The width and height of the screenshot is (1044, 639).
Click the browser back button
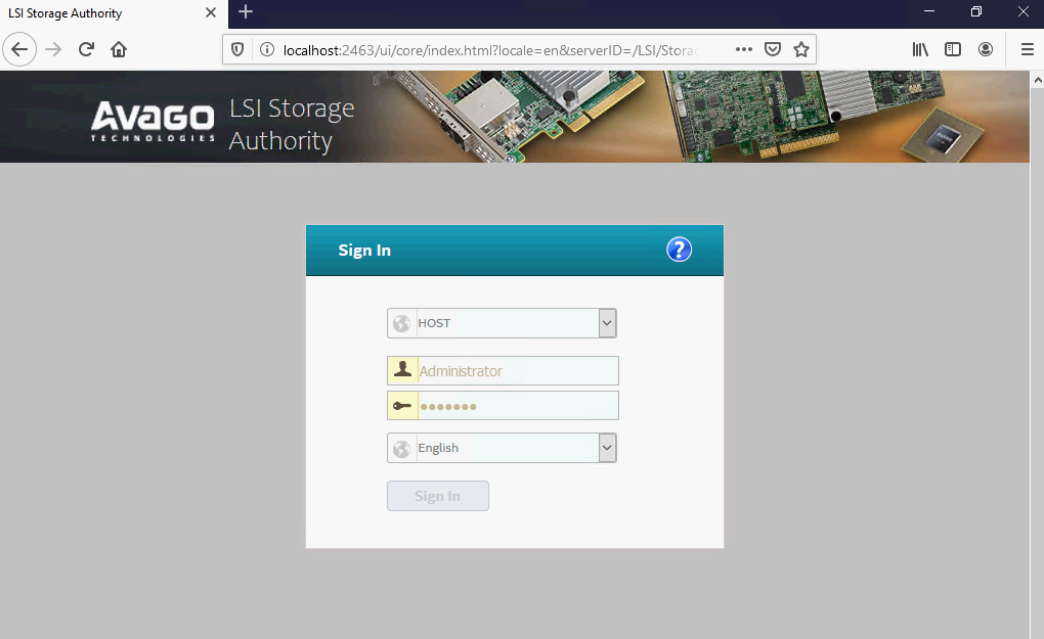[x=20, y=48]
